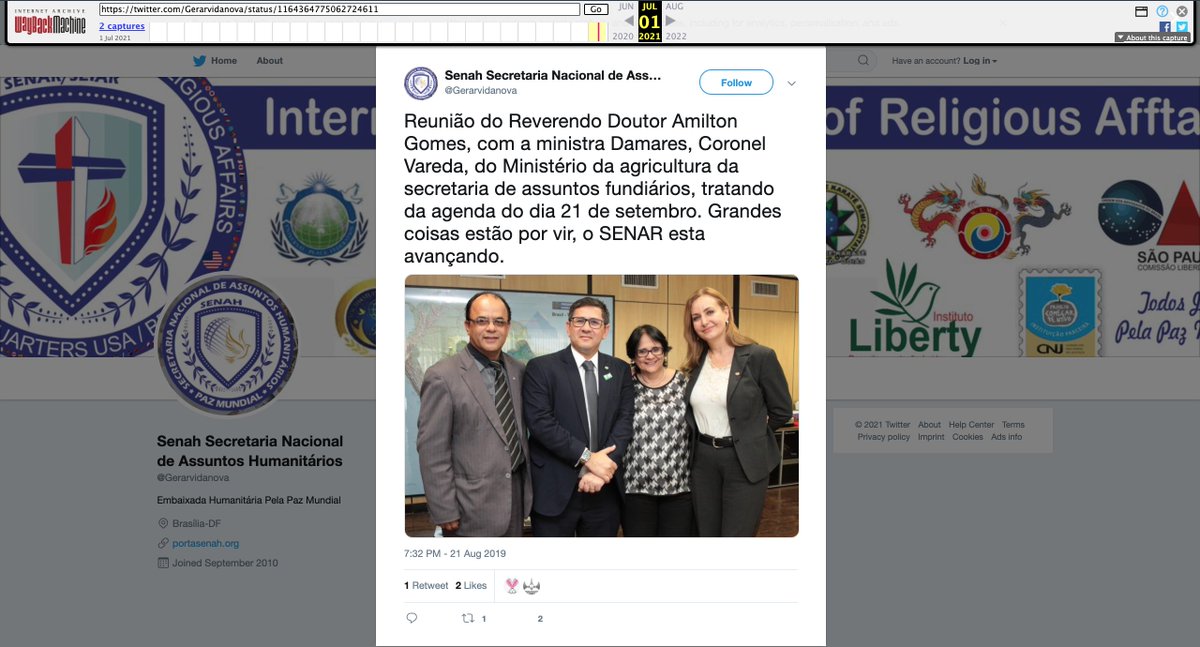This screenshot has height=647, width=1200.
Task: Click the retweet count number 1
Action: coord(484,619)
